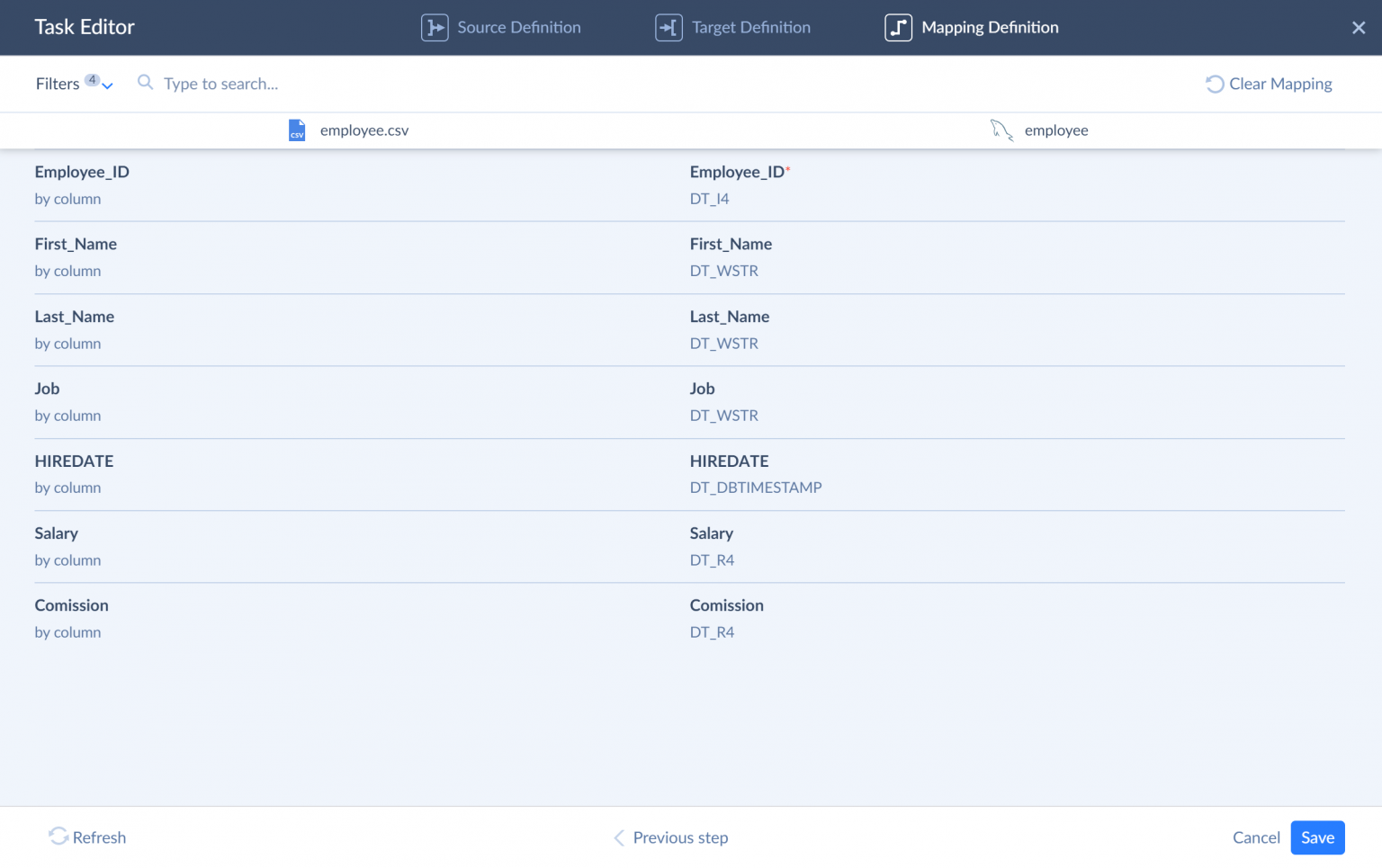1382x868 pixels.
Task: Switch to the Target Definition tab
Action: (x=750, y=28)
